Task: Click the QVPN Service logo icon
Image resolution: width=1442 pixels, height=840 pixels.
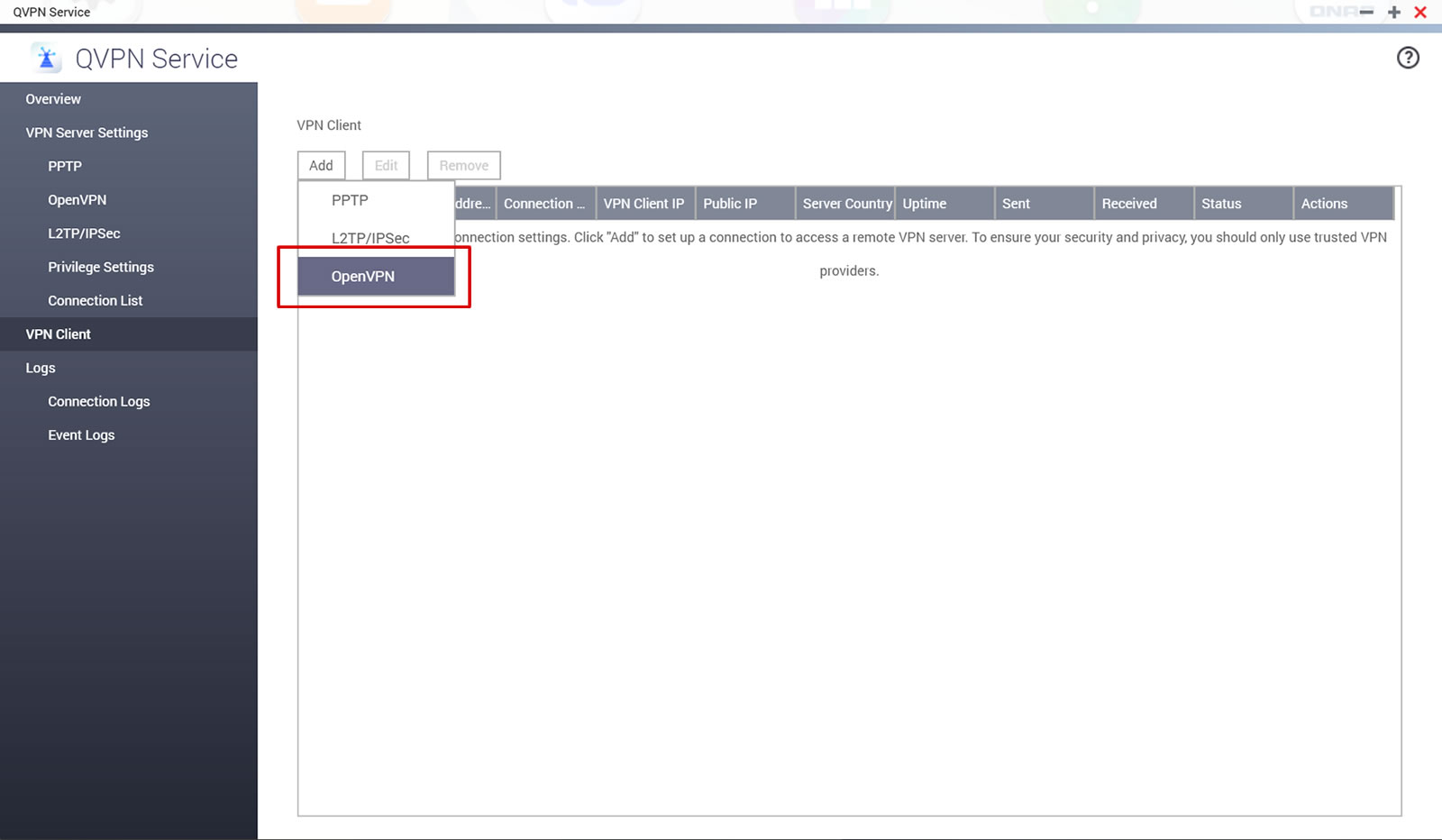Action: pyautogui.click(x=46, y=59)
